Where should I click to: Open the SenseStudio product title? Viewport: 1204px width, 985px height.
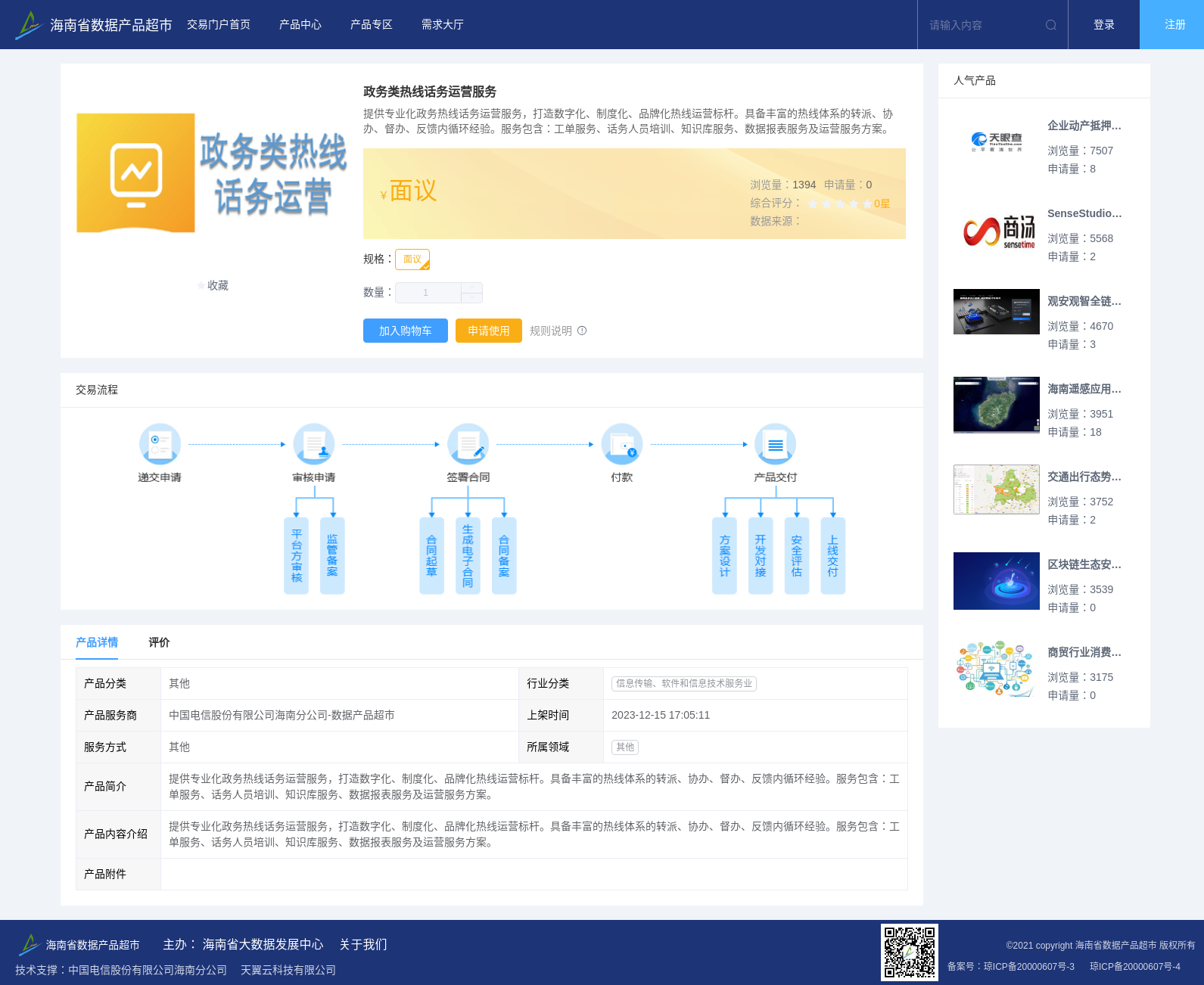(x=1084, y=213)
